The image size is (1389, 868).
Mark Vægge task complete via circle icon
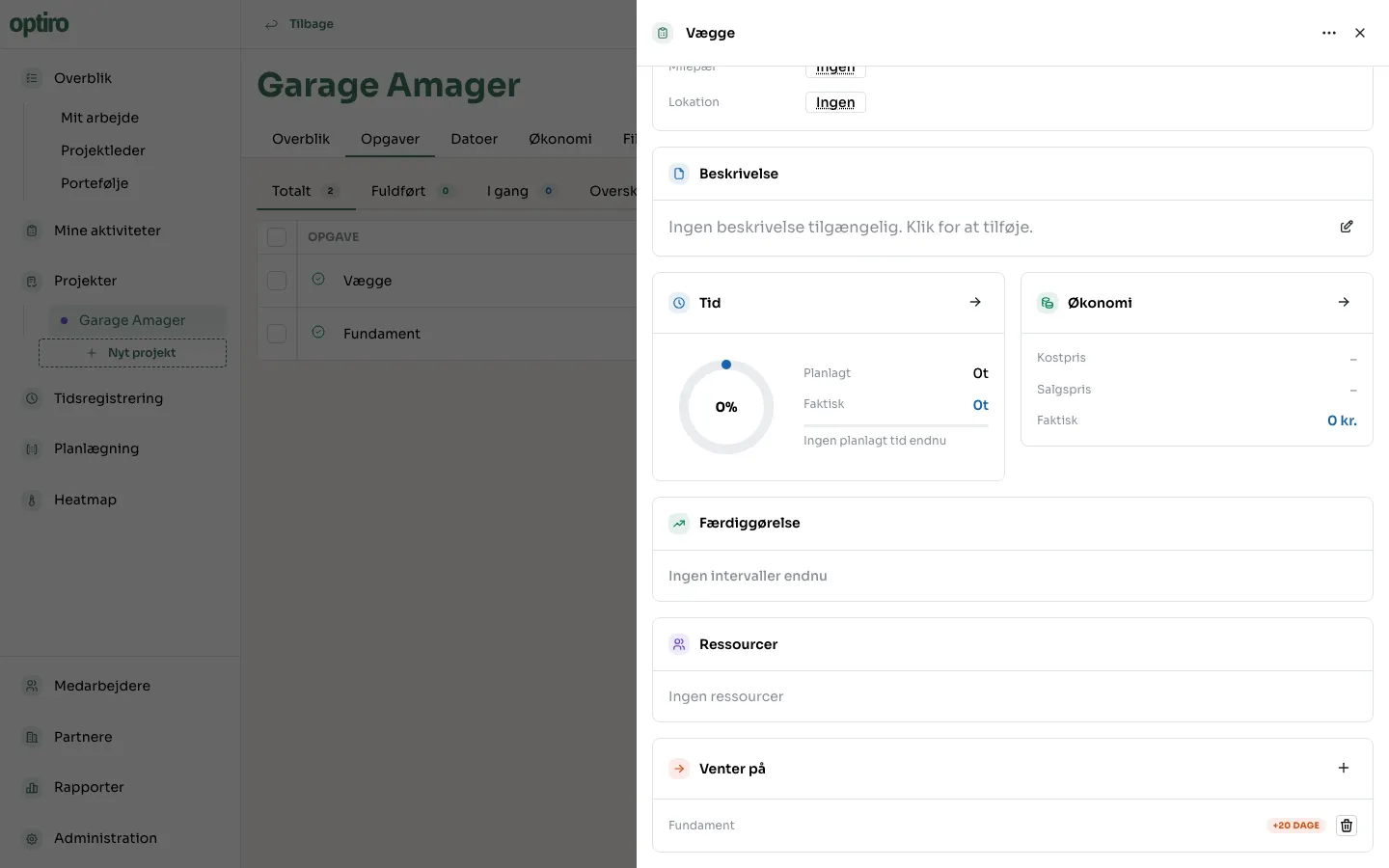[318, 280]
